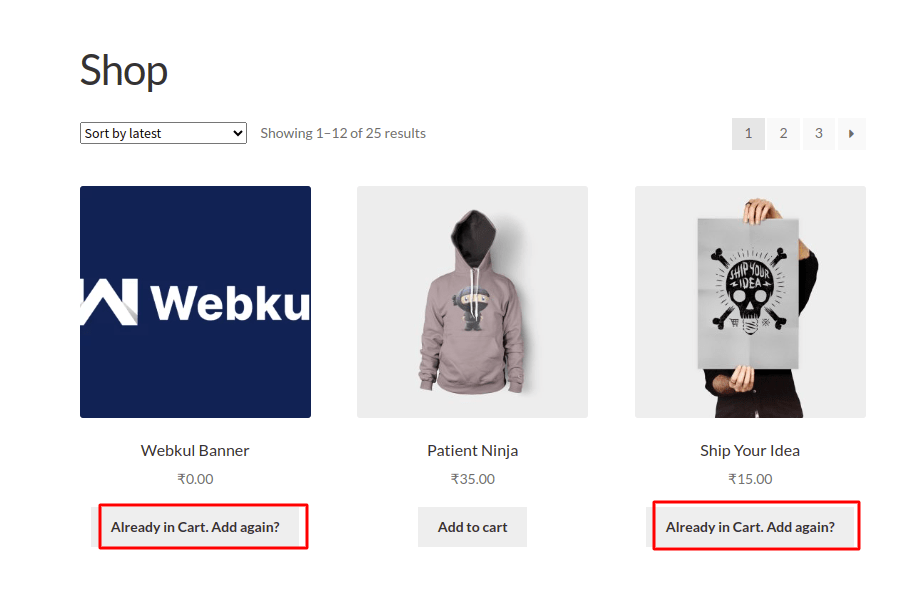Image resolution: width=910 pixels, height=601 pixels.
Task: Click Already in Cart for Ship Your Idea
Action: coord(755,526)
